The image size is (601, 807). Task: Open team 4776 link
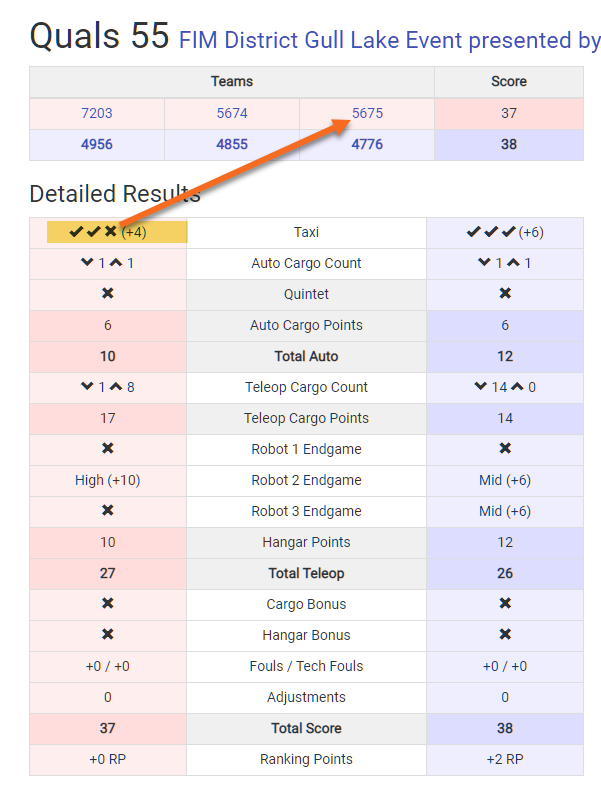pos(367,144)
